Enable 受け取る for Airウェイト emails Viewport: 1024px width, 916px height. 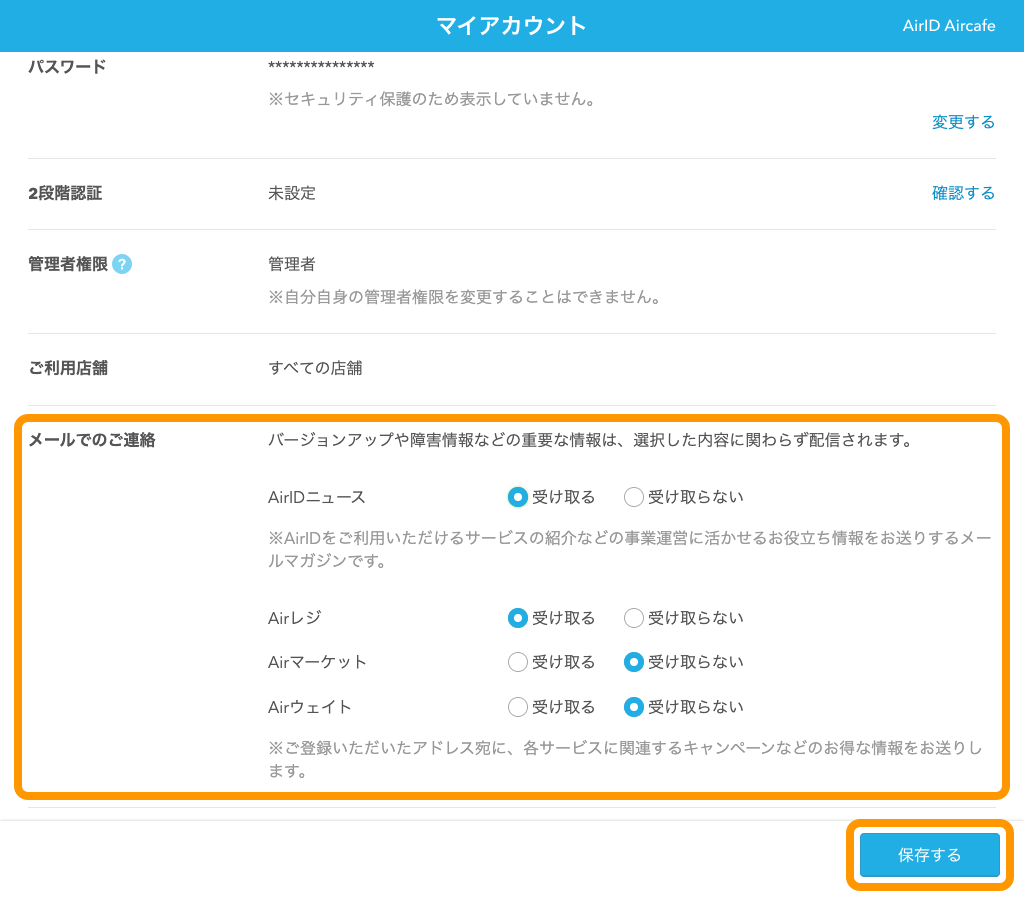point(517,707)
